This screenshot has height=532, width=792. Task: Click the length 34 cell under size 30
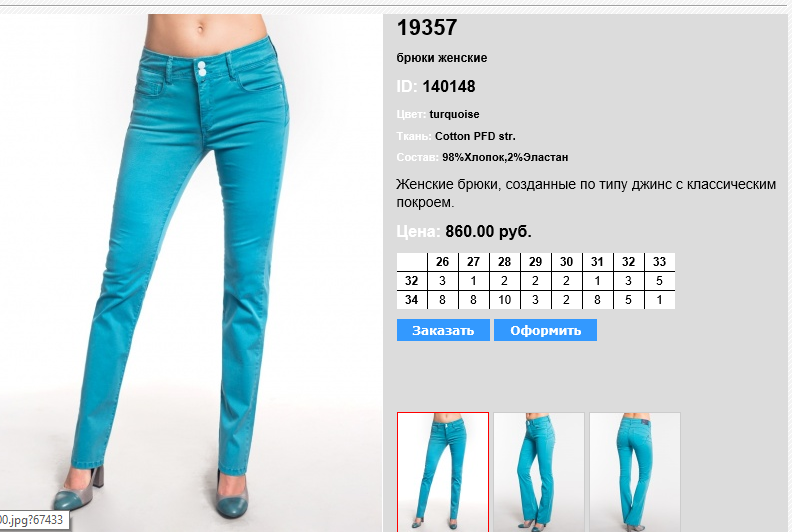click(x=566, y=300)
